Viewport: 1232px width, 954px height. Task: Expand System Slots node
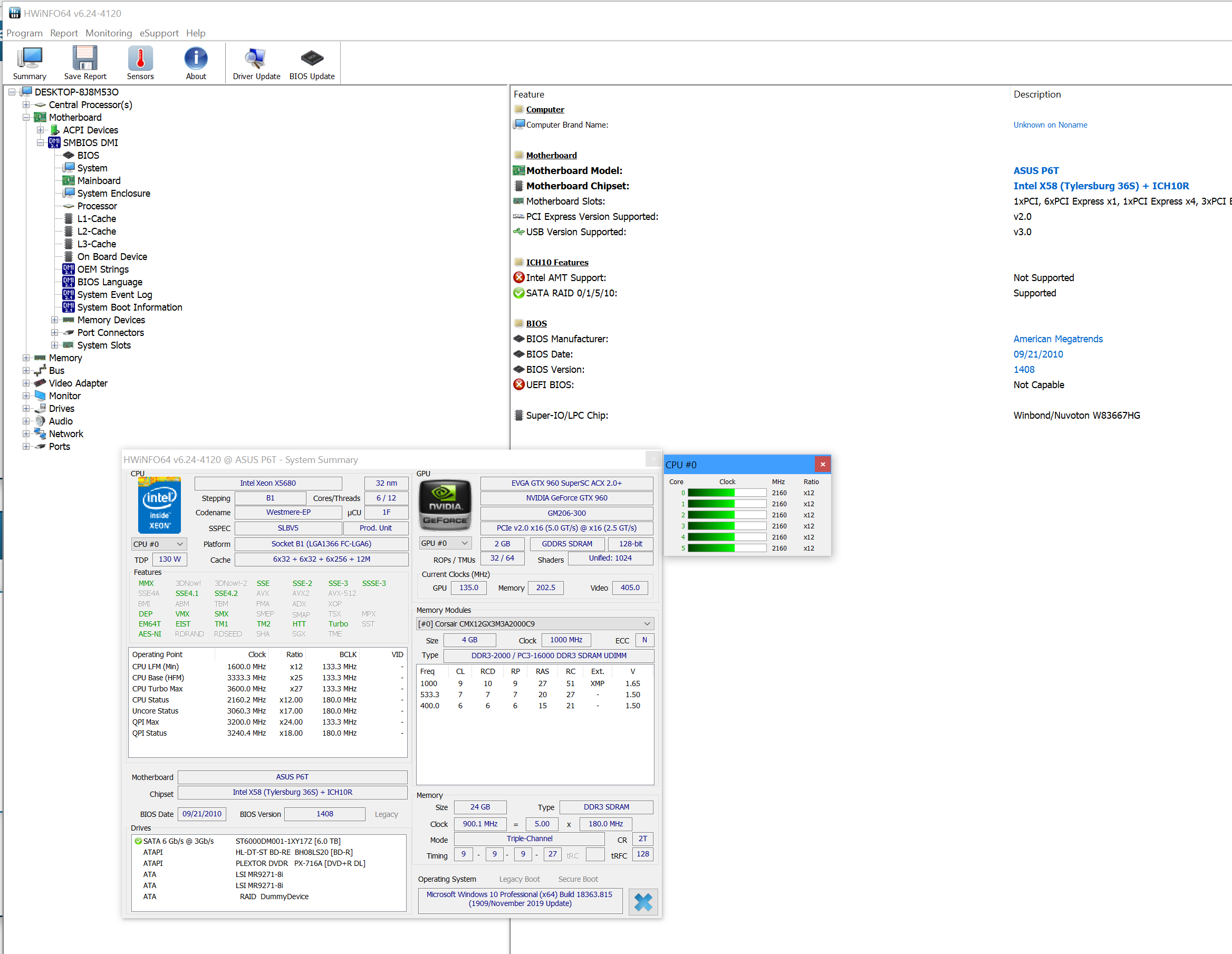click(54, 345)
